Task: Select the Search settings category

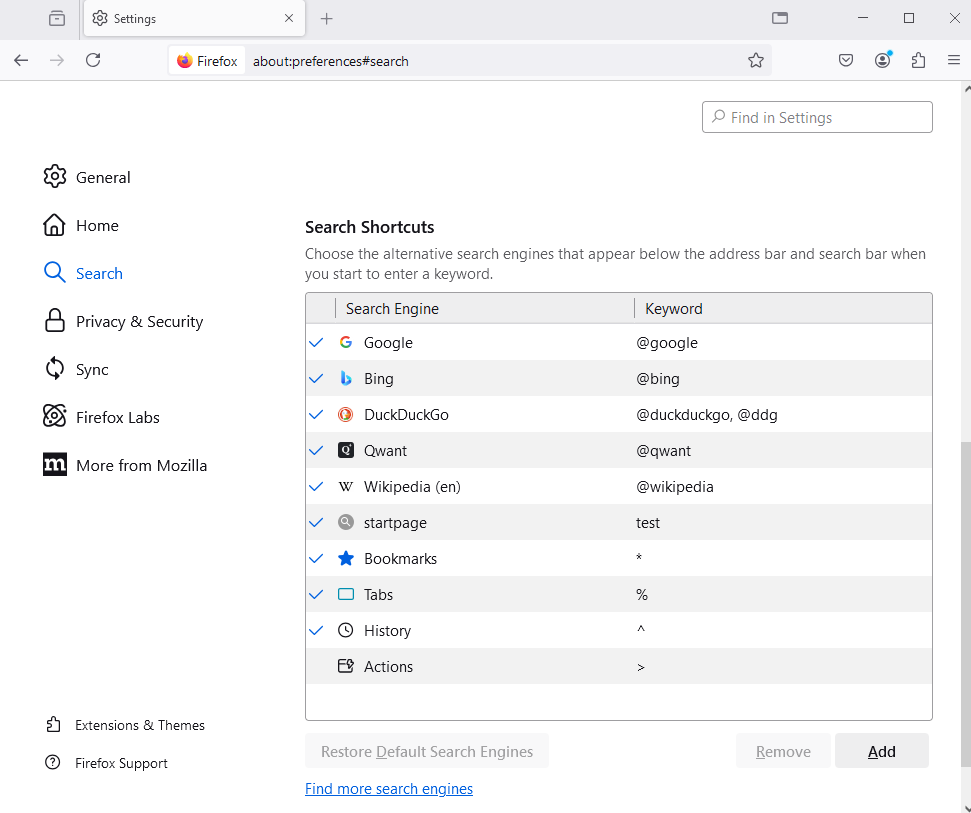Action: [x=83, y=273]
